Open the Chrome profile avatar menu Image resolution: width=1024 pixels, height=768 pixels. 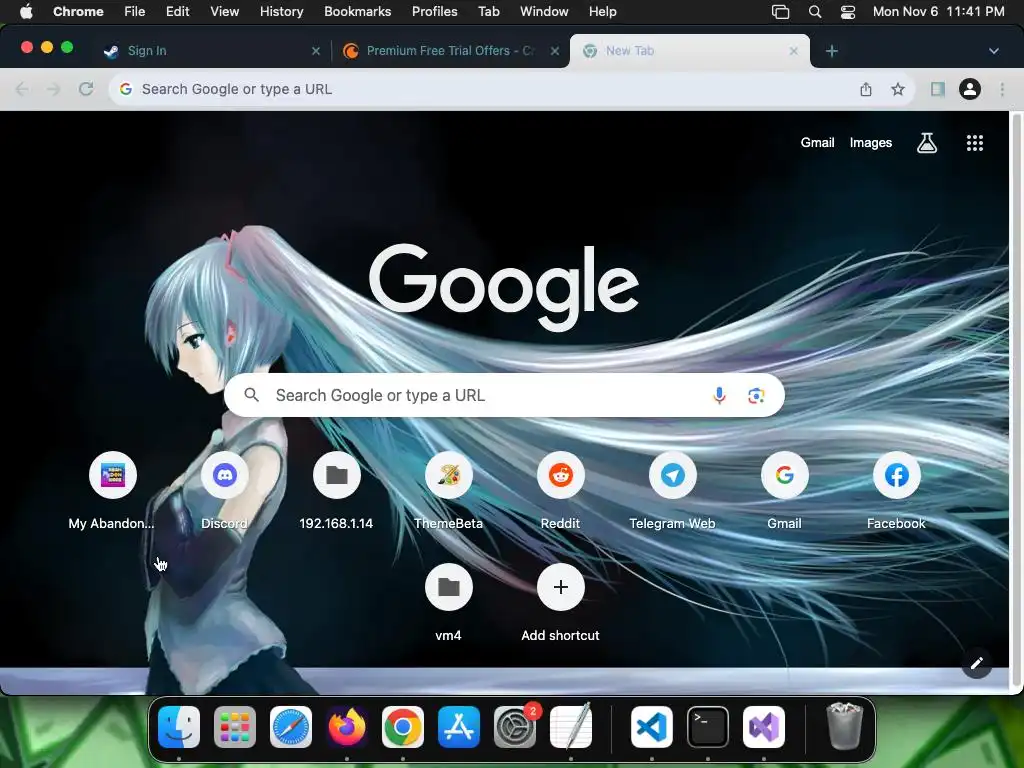pyautogui.click(x=970, y=89)
